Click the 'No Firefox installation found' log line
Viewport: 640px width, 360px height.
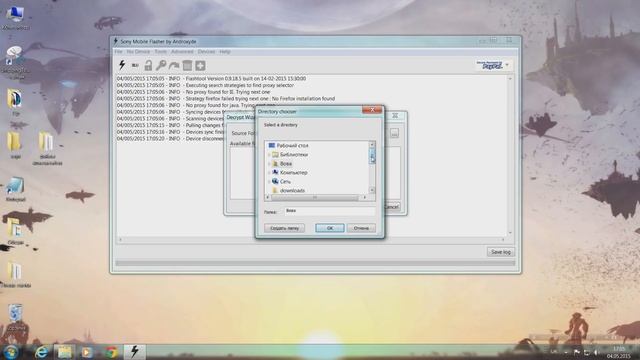(226, 98)
